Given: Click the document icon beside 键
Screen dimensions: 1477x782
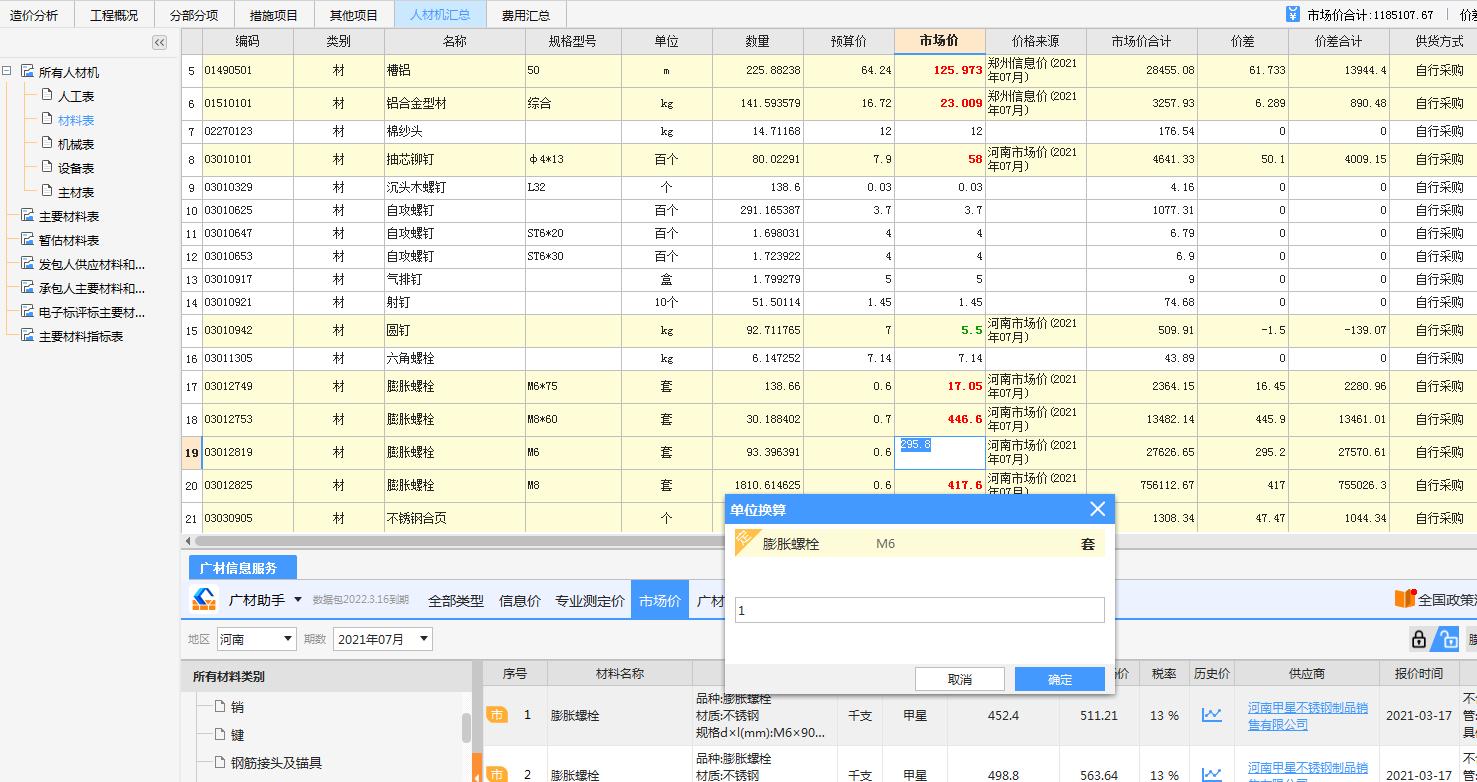Looking at the screenshot, I should 220,734.
